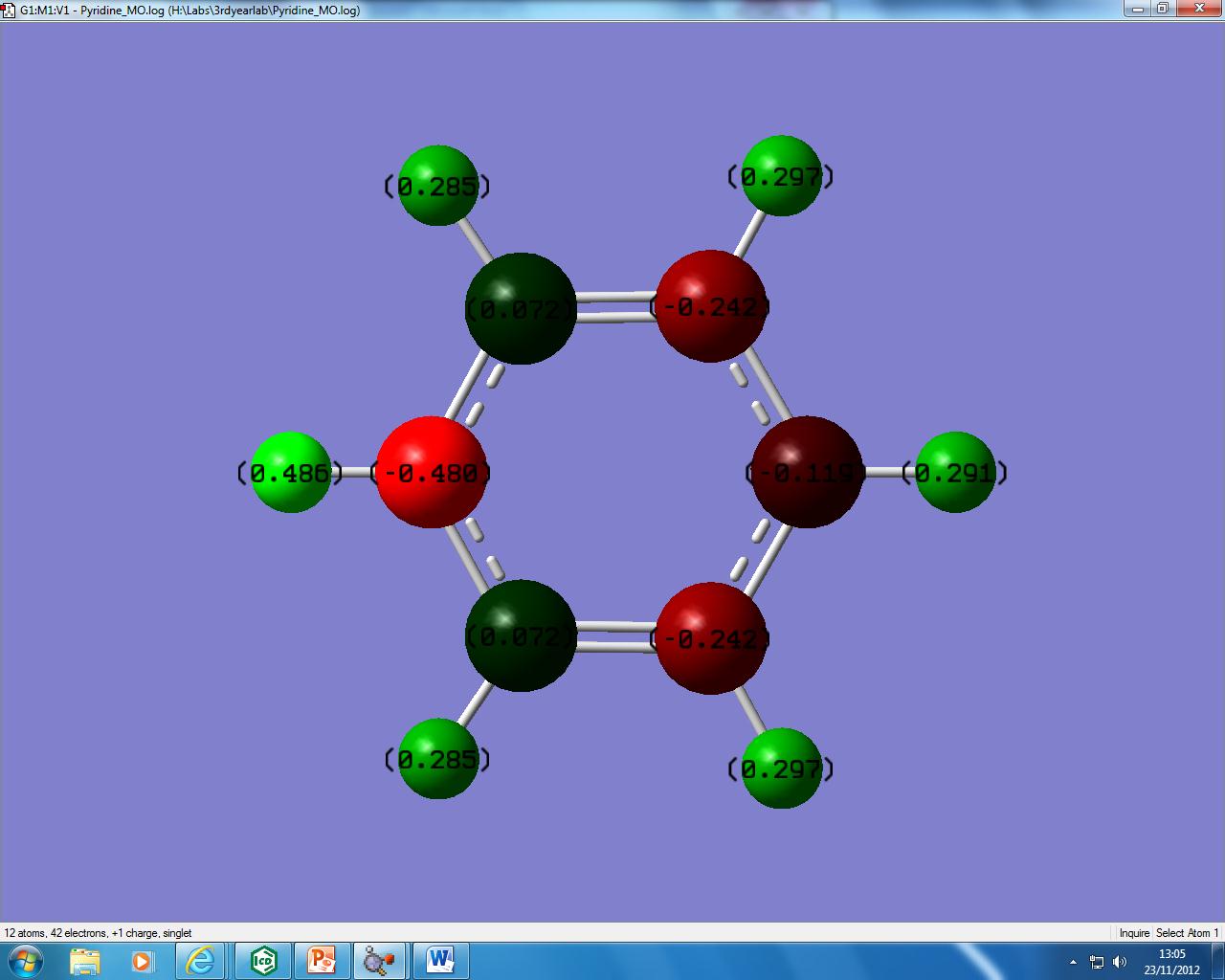Launch Windows Media Player from taskbar
The image size is (1225, 980).
point(142,960)
